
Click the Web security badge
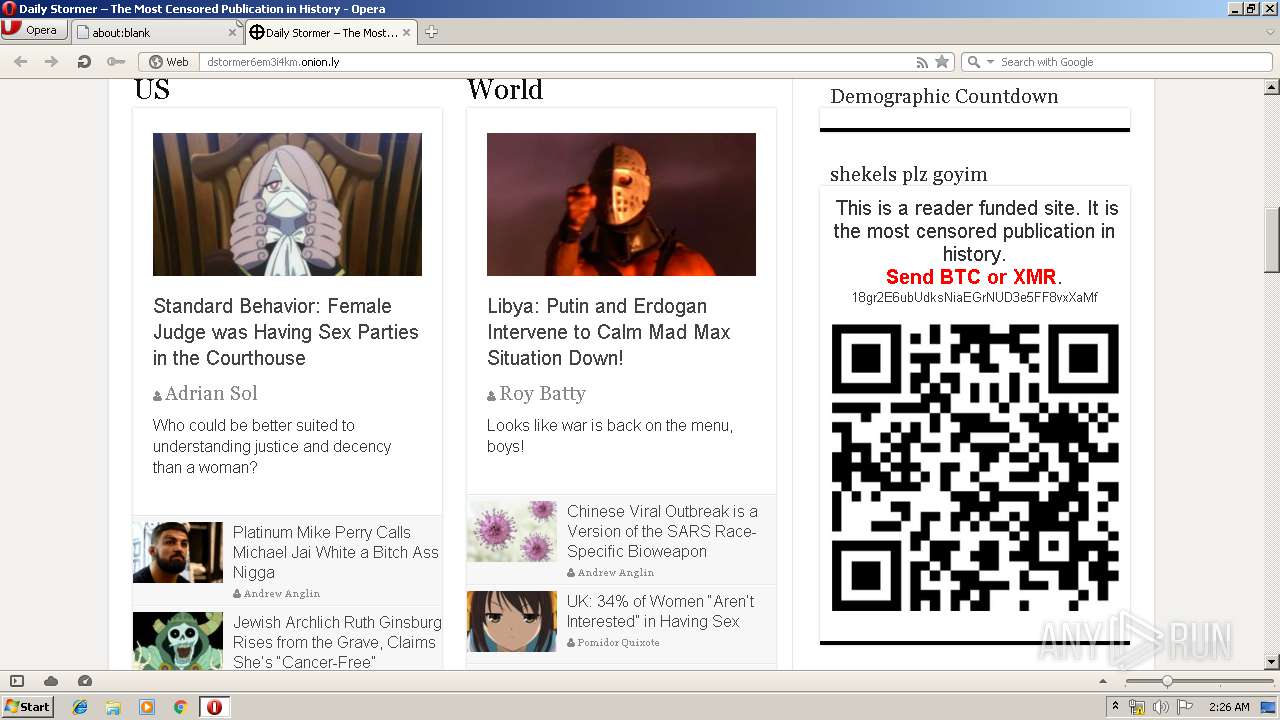169,62
